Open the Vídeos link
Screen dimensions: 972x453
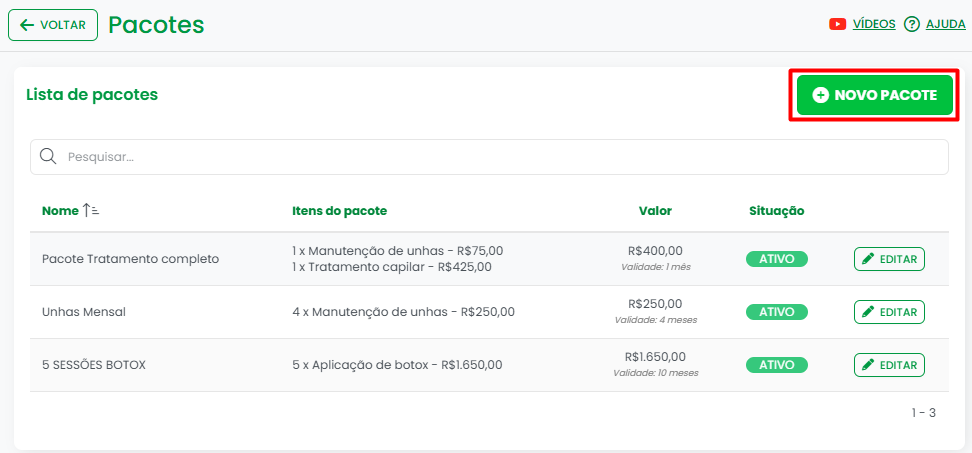click(x=874, y=25)
